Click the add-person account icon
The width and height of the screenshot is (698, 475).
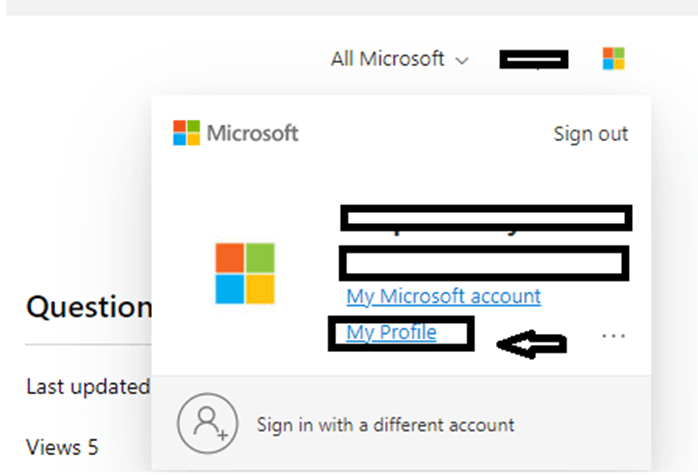pyautogui.click(x=207, y=423)
